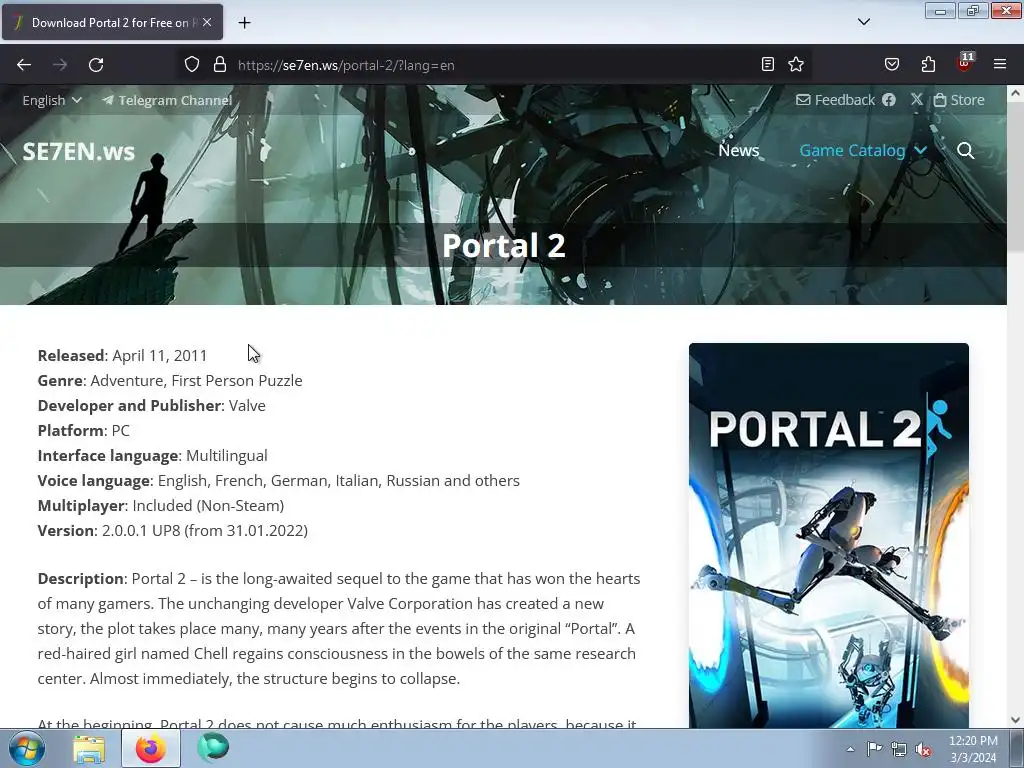Open a new browser tab
The image size is (1024, 768).
[244, 23]
